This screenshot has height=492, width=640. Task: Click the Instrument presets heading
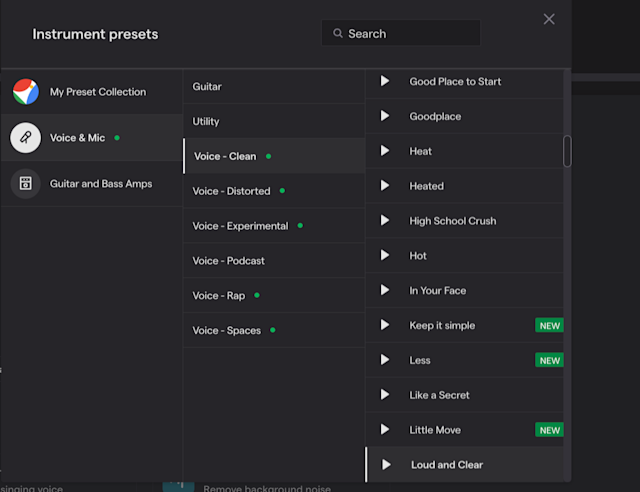coord(95,34)
